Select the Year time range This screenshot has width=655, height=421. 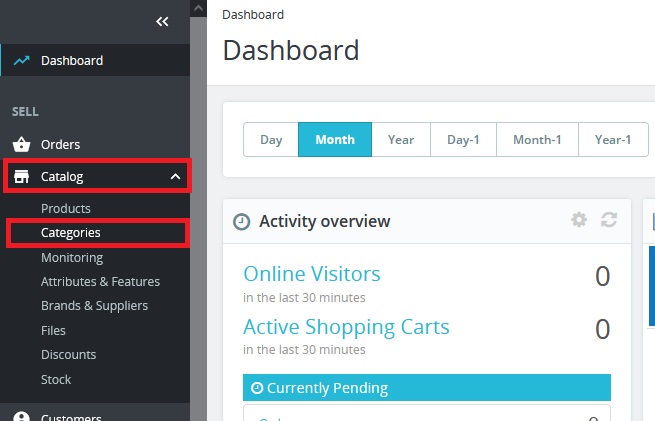tap(401, 140)
